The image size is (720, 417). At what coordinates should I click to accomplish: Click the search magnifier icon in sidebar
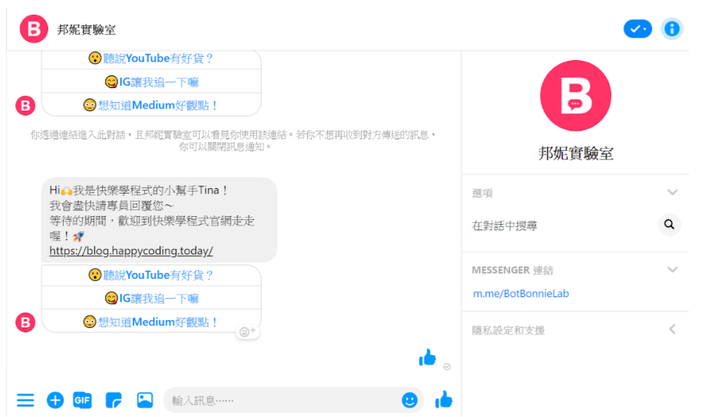(669, 225)
